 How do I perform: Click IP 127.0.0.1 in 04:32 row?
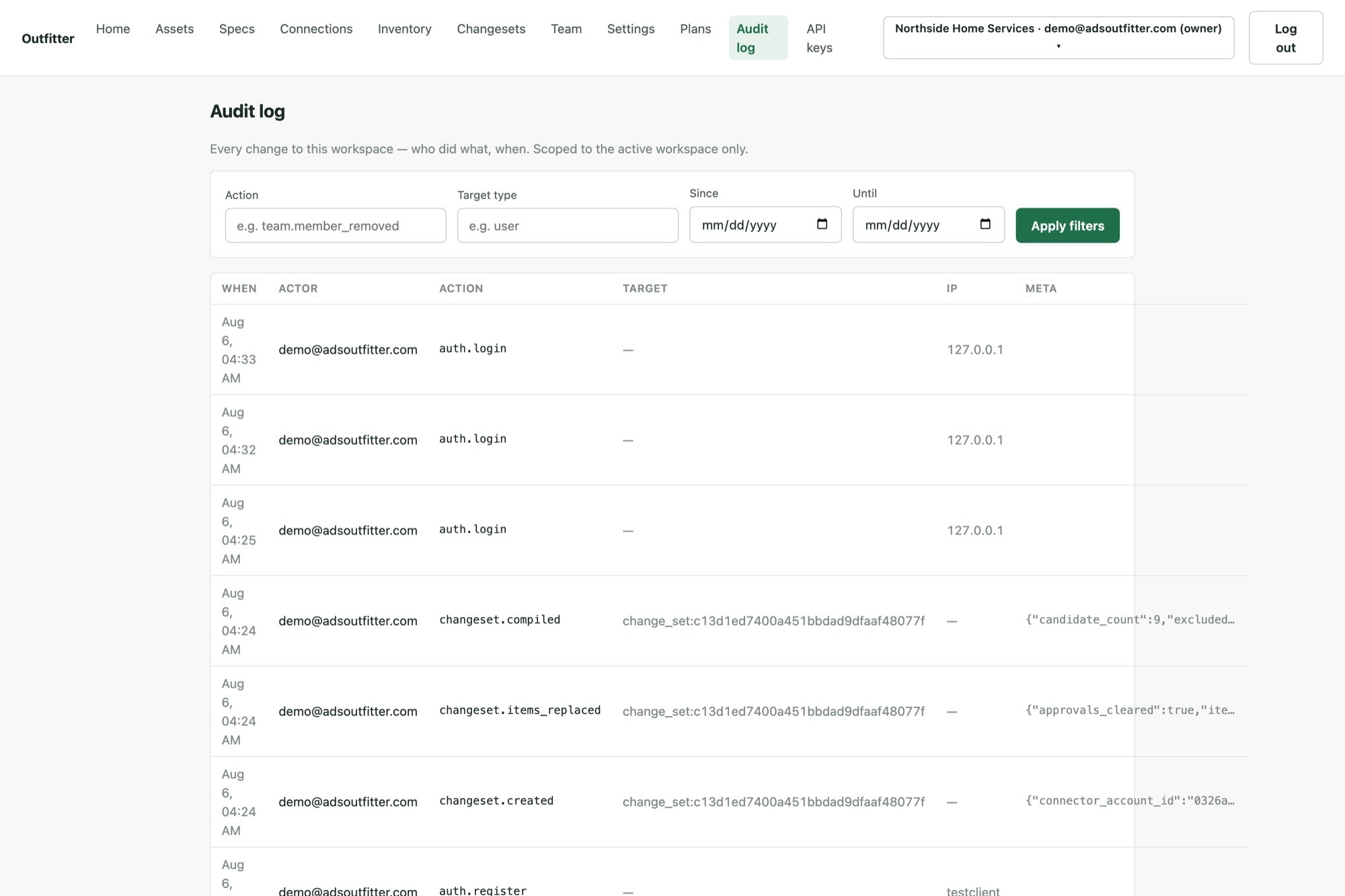(x=975, y=440)
